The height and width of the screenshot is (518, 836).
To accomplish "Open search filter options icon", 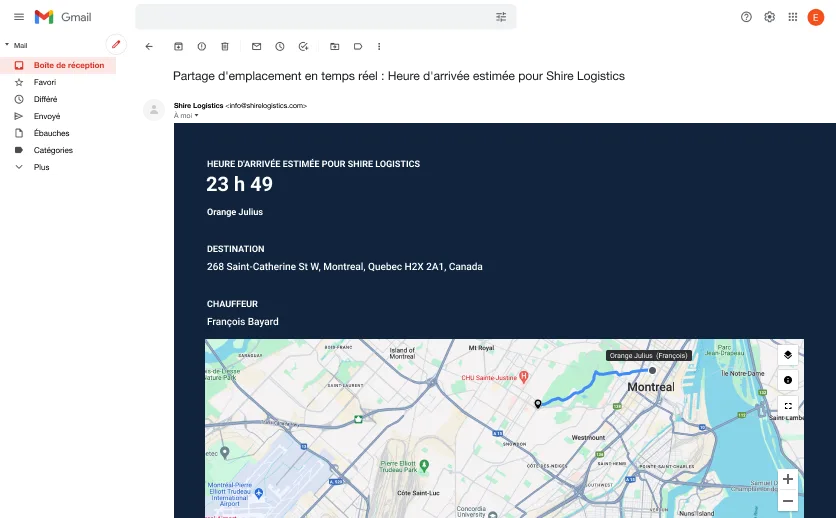I will tap(501, 17).
